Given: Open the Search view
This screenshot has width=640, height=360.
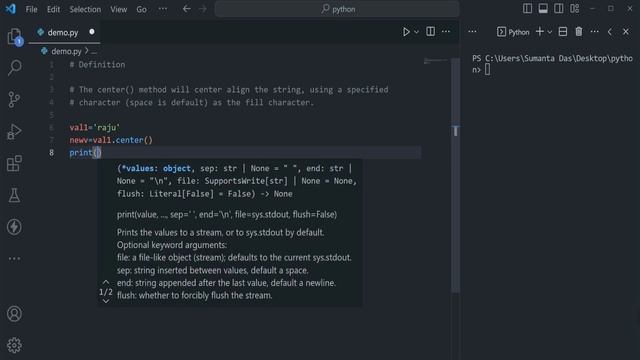Looking at the screenshot, I should (15, 68).
